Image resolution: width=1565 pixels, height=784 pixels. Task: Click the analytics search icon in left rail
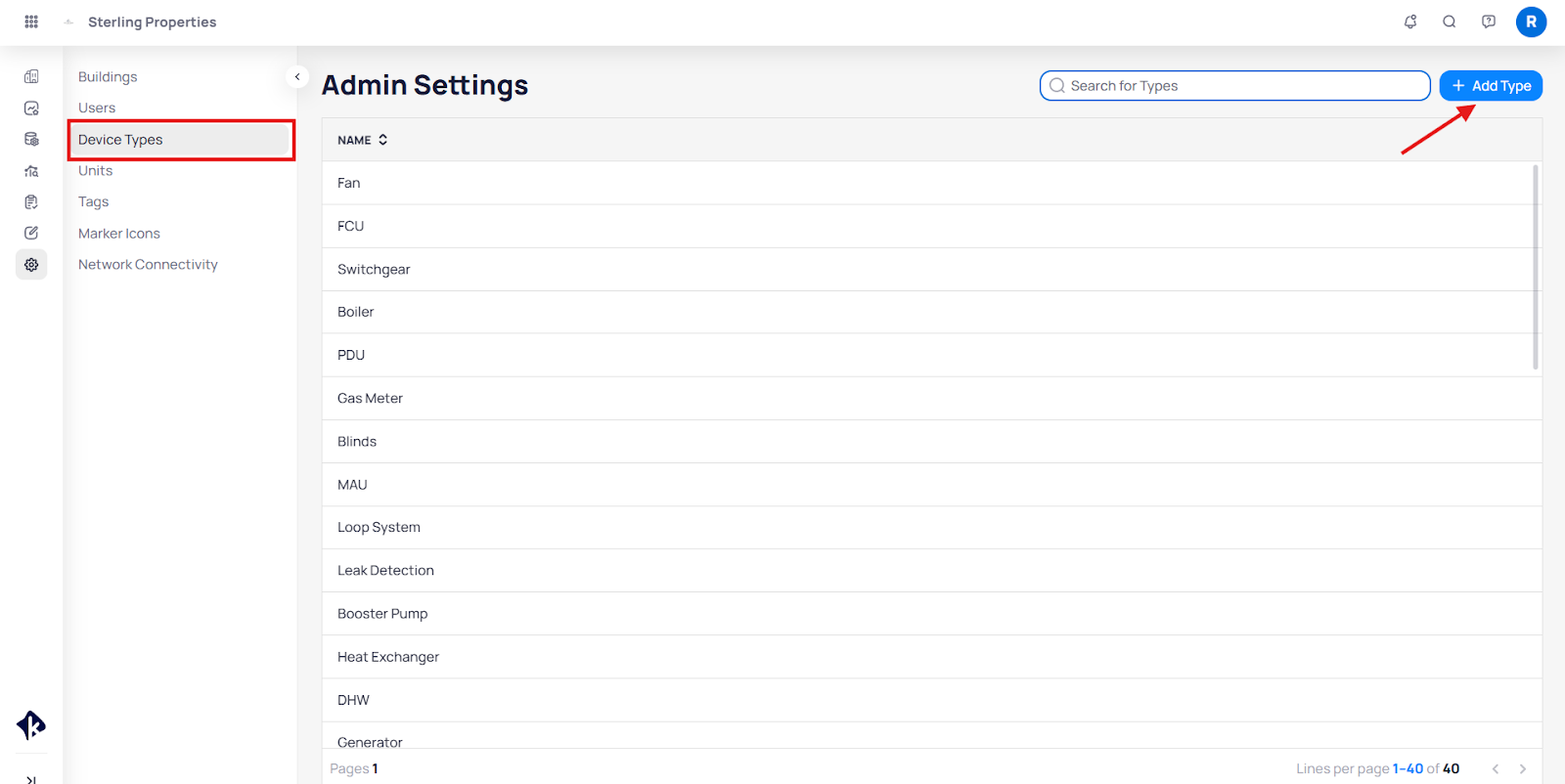pos(31,171)
